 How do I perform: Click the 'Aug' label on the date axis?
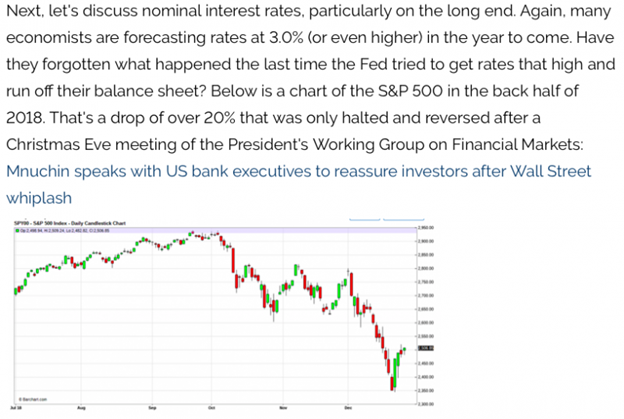pos(82,408)
